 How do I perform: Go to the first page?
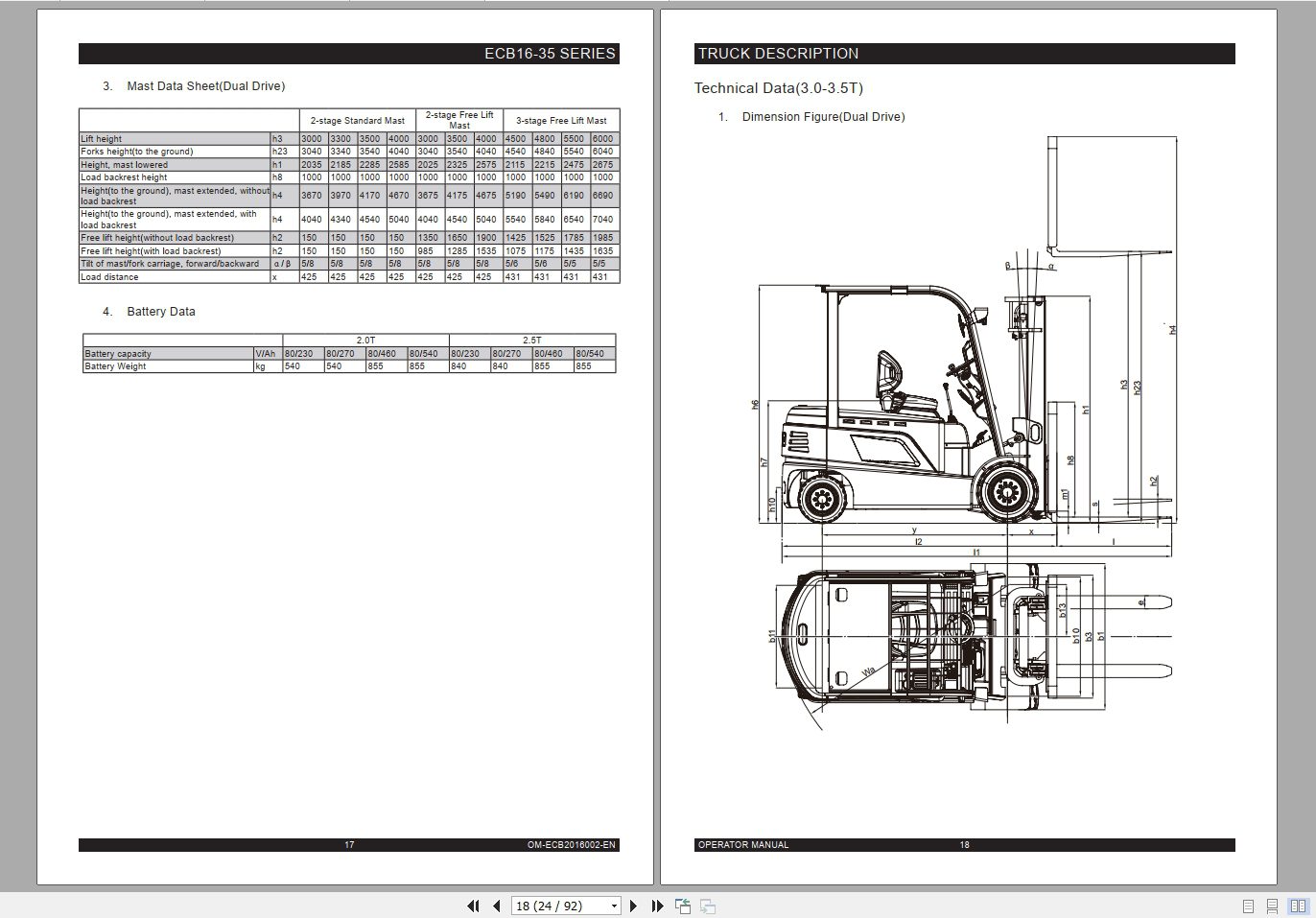[474, 906]
